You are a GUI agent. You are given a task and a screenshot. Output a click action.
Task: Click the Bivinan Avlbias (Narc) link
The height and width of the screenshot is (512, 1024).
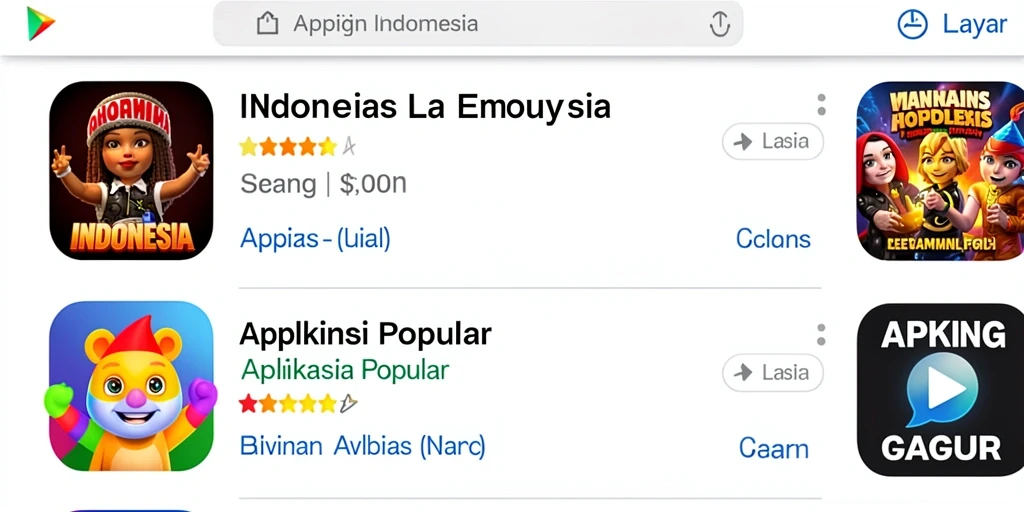tap(362, 447)
